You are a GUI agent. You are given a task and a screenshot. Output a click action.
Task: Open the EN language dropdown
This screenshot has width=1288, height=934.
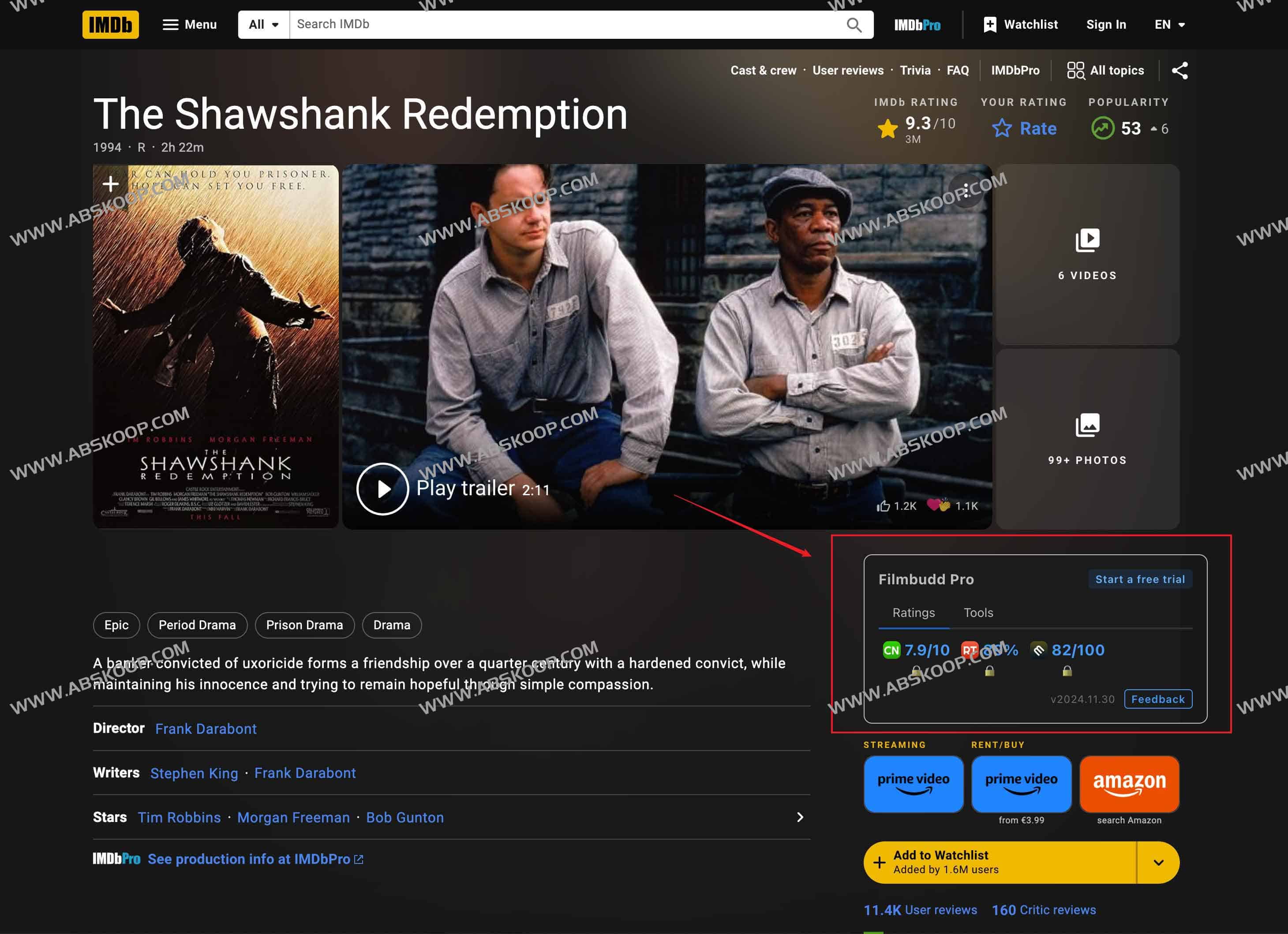[x=1169, y=24]
